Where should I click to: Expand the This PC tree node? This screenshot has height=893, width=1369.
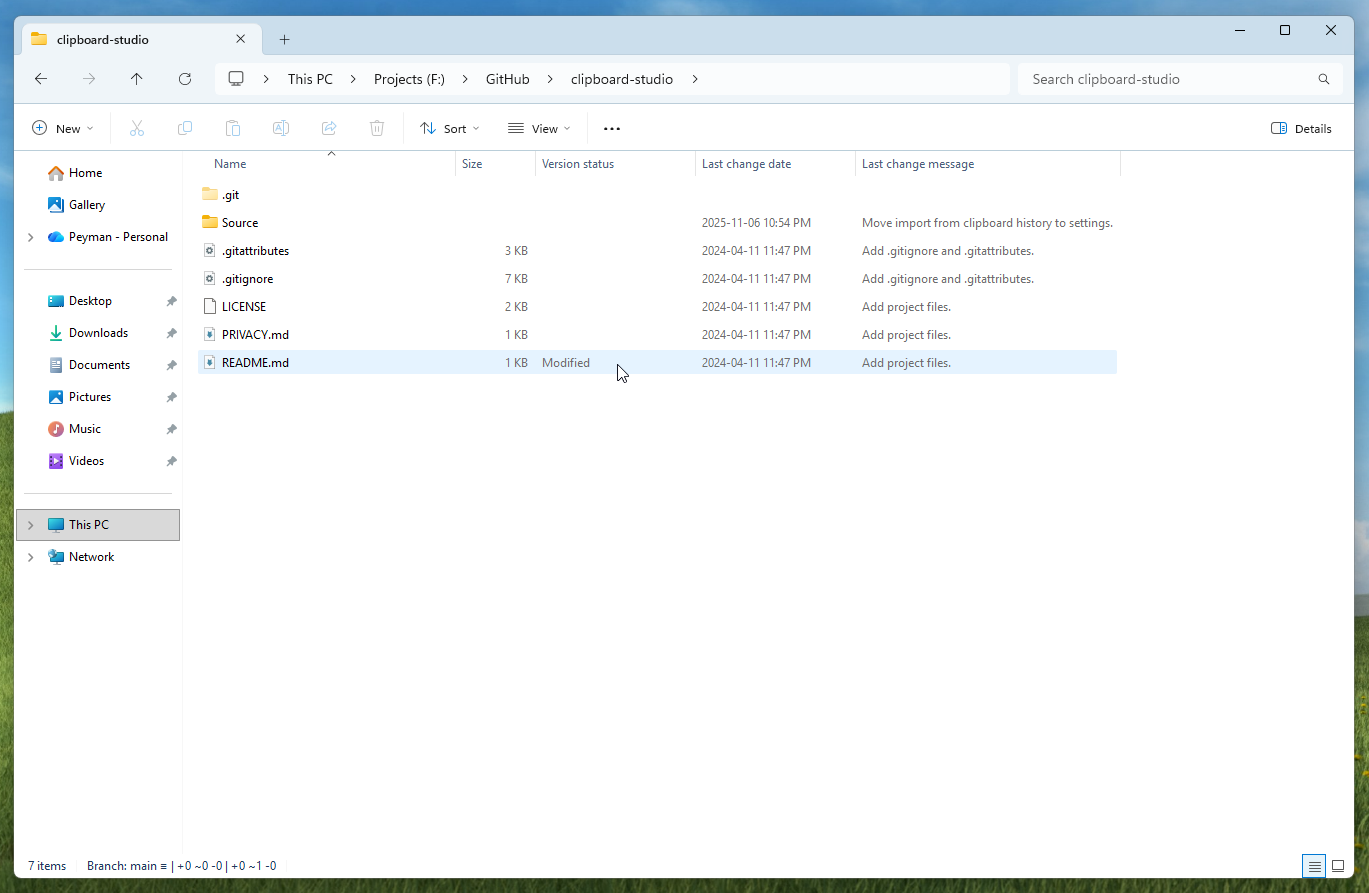(31, 525)
